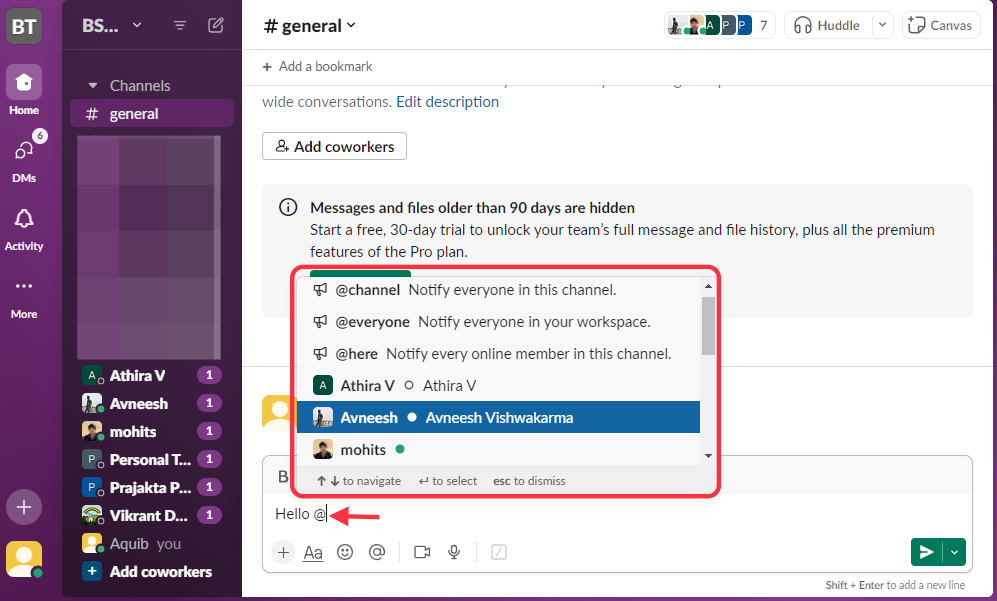Click the plus attachment icon in the composer
This screenshot has height=601, width=997.
click(283, 551)
